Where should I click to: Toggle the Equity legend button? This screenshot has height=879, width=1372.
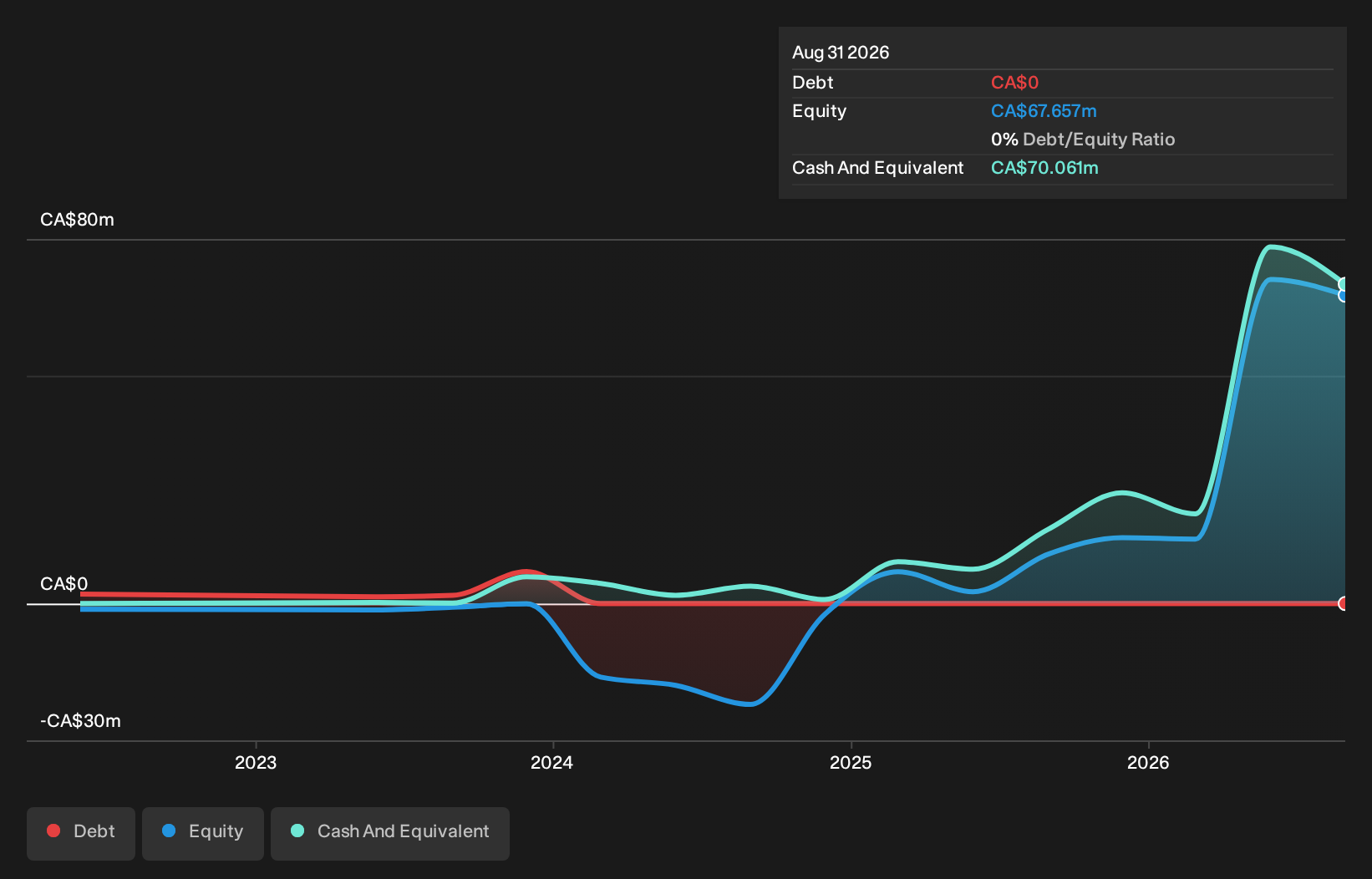[203, 833]
